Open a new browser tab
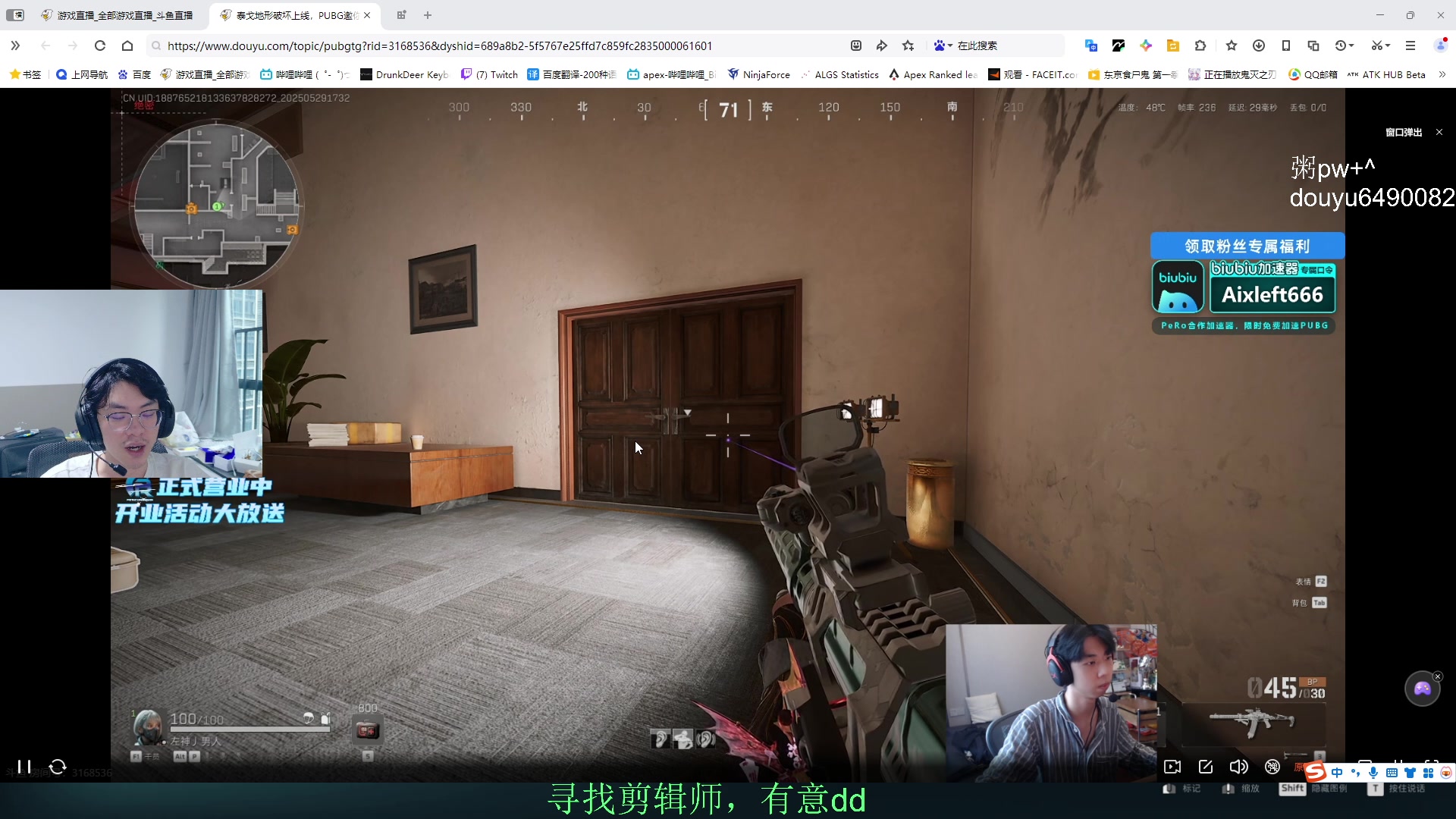This screenshot has height=819, width=1456. [x=428, y=15]
